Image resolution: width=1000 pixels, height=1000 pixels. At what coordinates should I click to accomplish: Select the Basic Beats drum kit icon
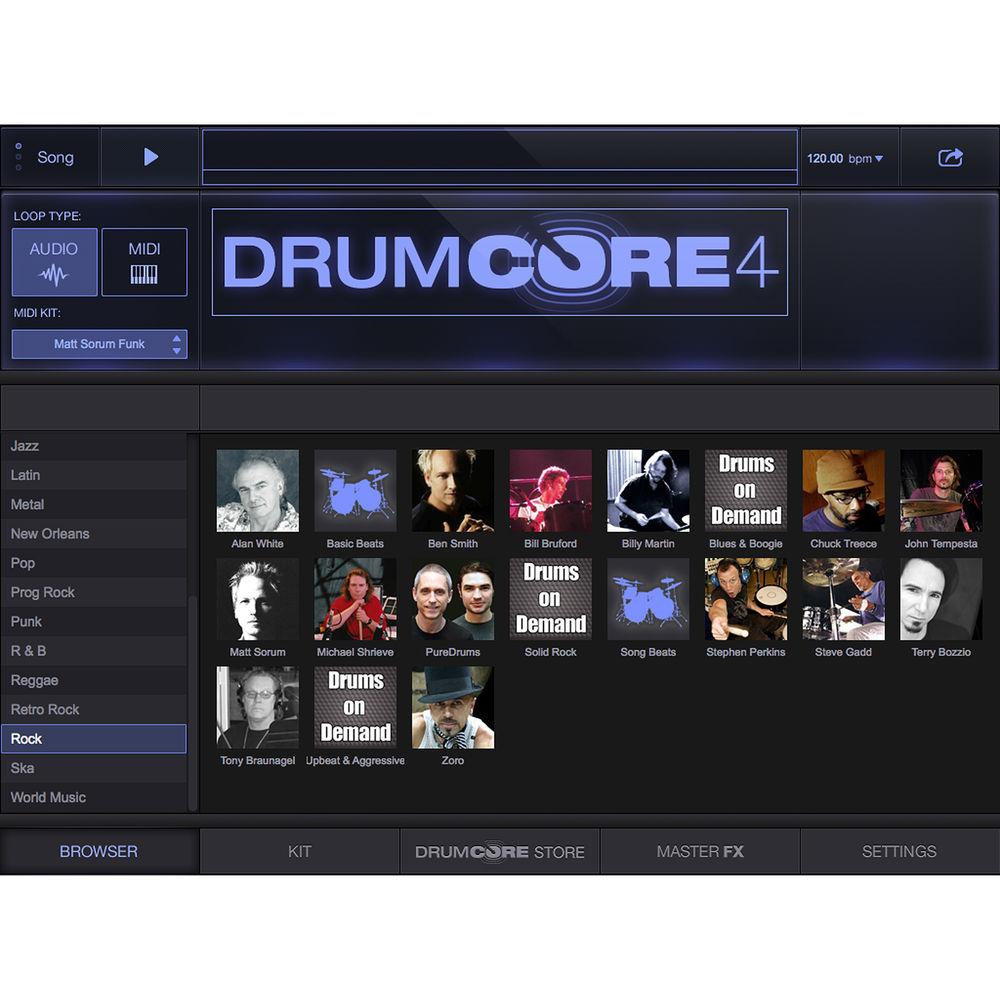pos(355,491)
